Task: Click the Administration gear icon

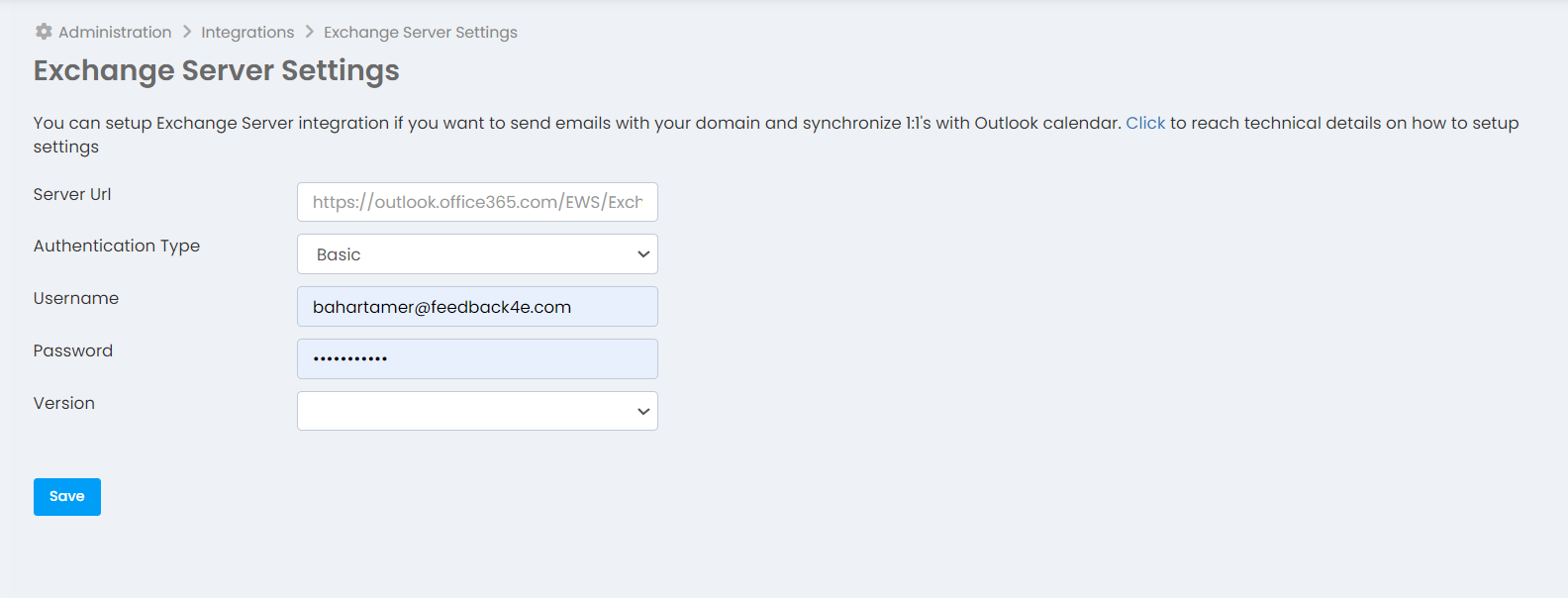Action: pos(44,32)
